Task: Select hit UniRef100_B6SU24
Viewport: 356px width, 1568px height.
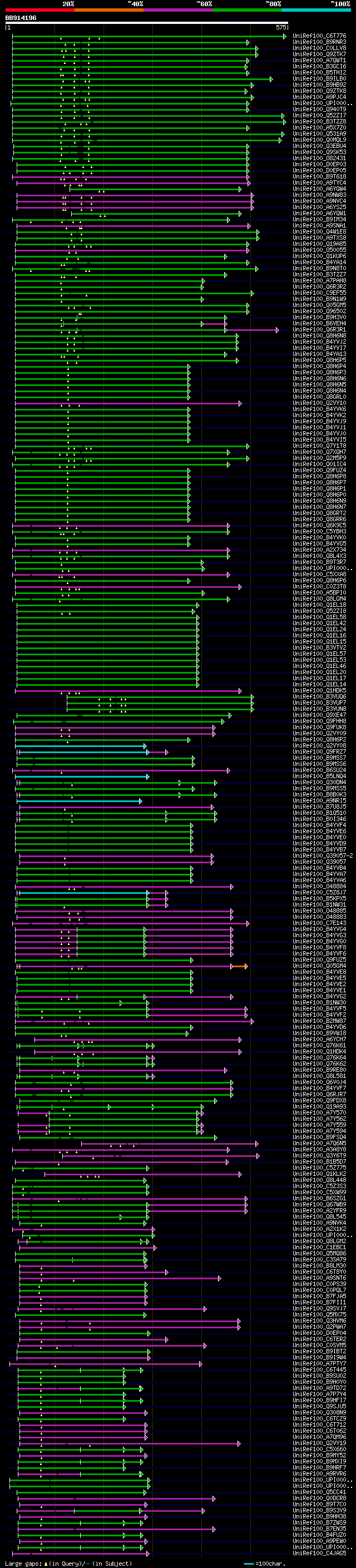Action: [319, 770]
